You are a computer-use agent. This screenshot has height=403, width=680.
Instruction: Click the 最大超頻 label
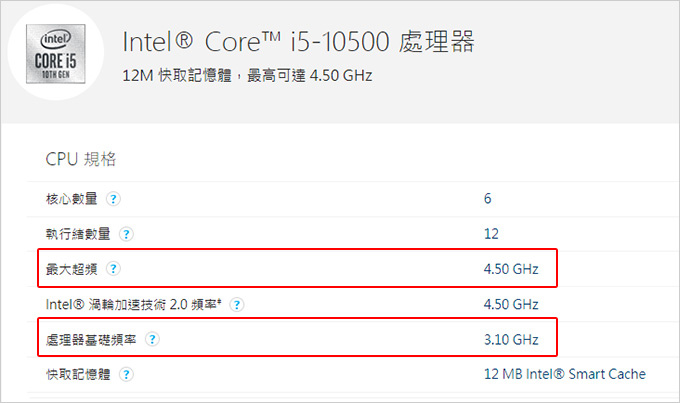72,269
